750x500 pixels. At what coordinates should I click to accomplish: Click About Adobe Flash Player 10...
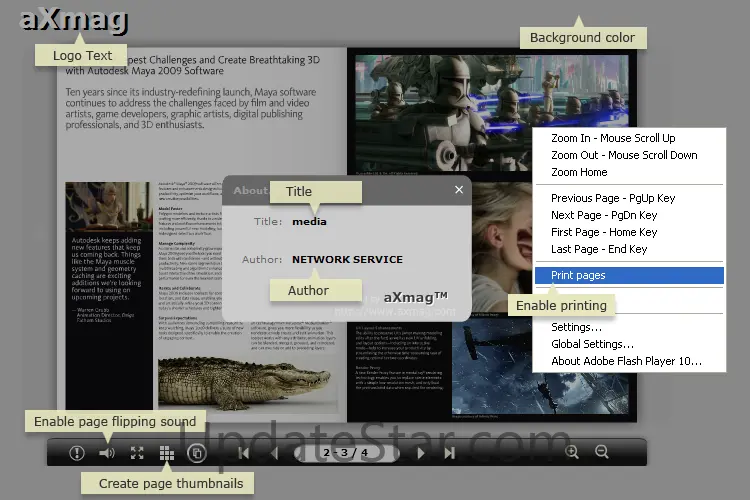click(626, 361)
